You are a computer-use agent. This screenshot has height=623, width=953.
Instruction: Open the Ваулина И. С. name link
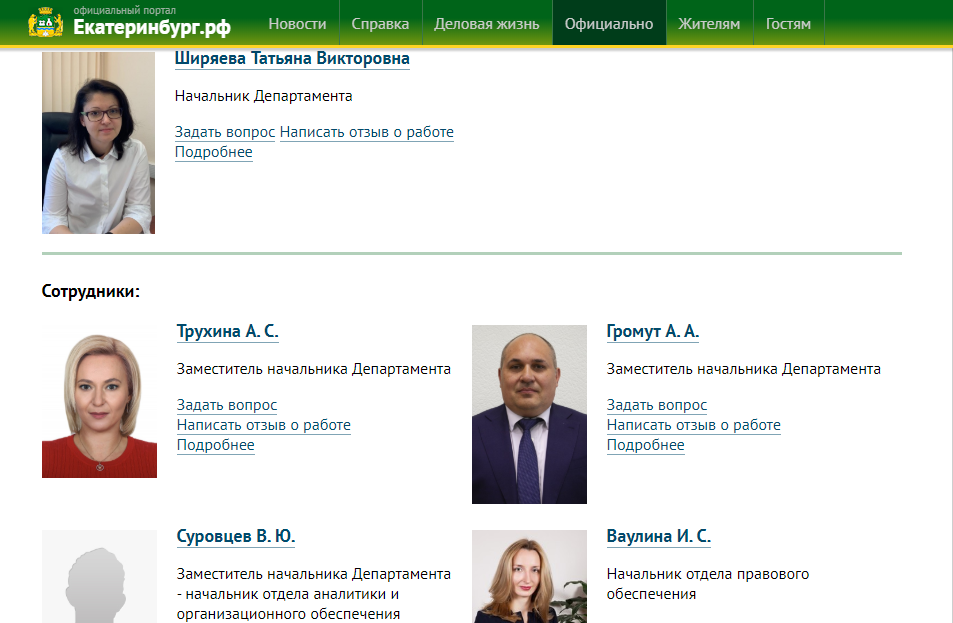coord(658,537)
